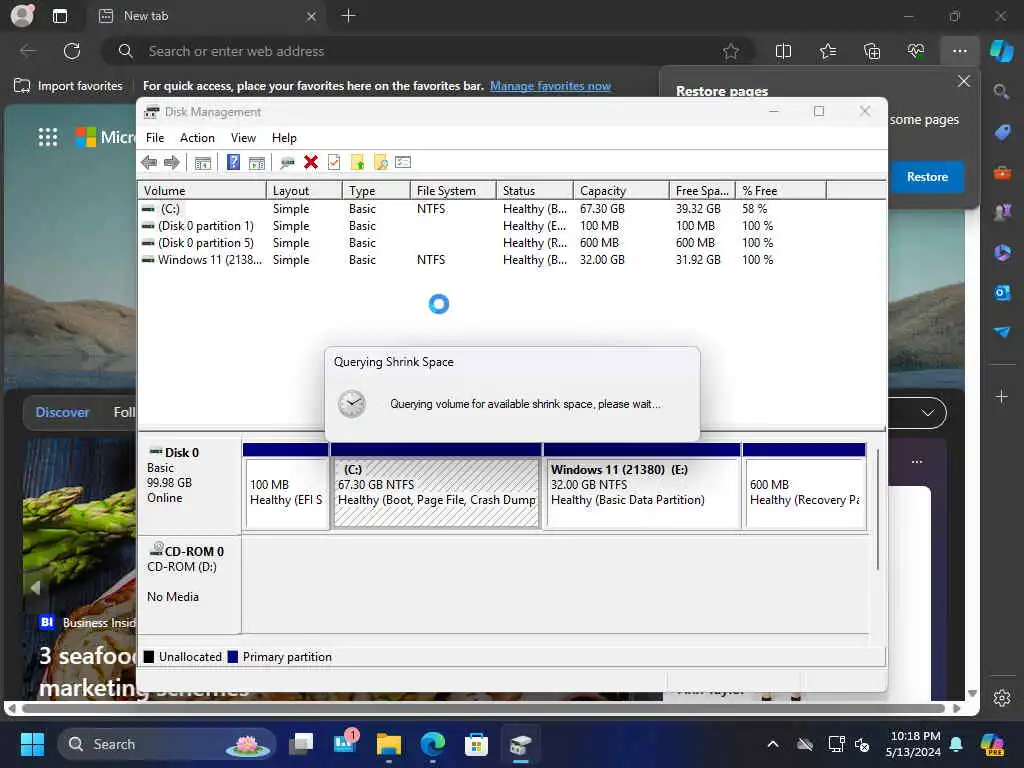This screenshot has height=768, width=1024.
Task: Sort by the File System column header
Action: 452,191
